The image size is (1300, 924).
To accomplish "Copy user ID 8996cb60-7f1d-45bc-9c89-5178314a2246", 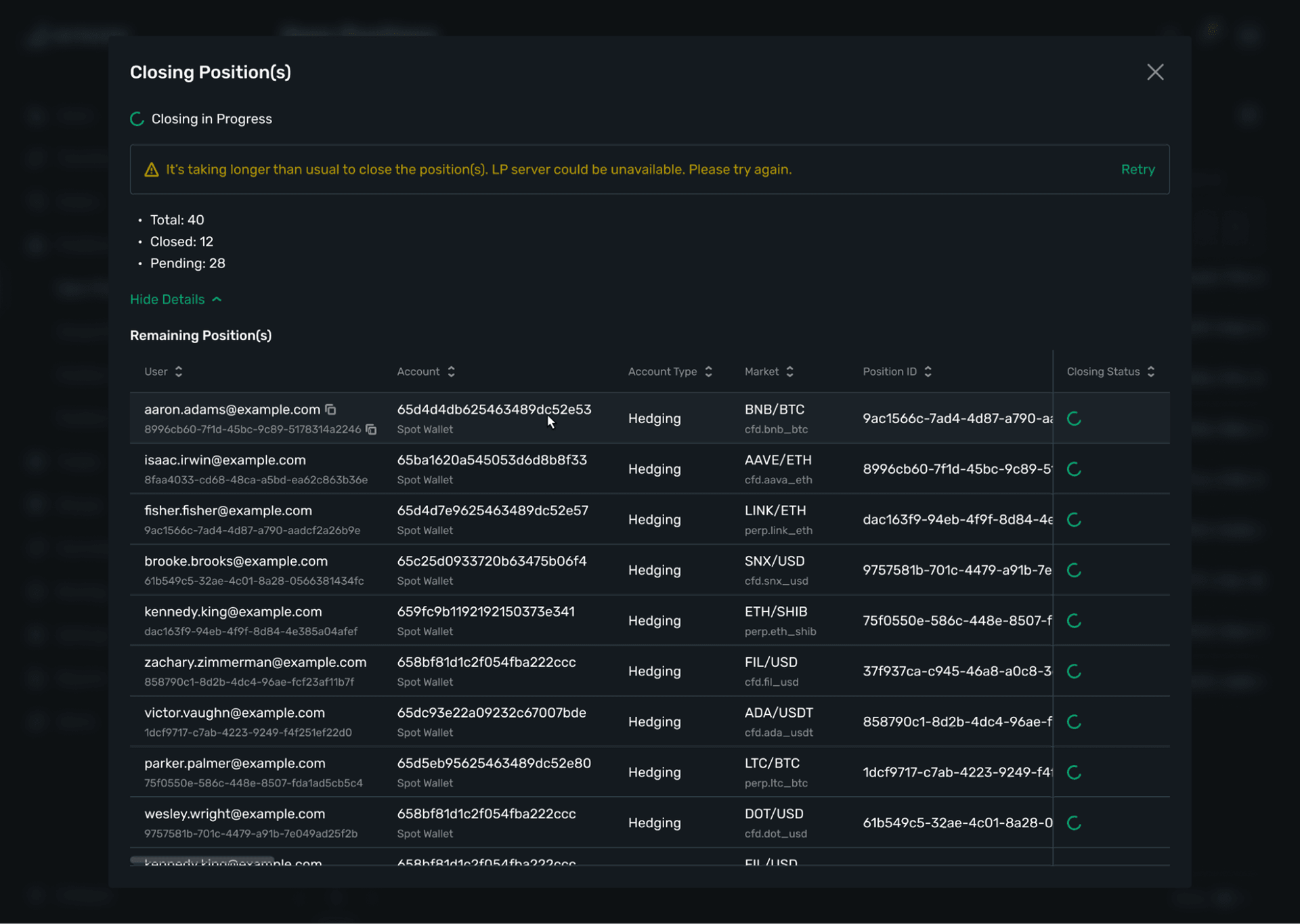I will tap(371, 429).
